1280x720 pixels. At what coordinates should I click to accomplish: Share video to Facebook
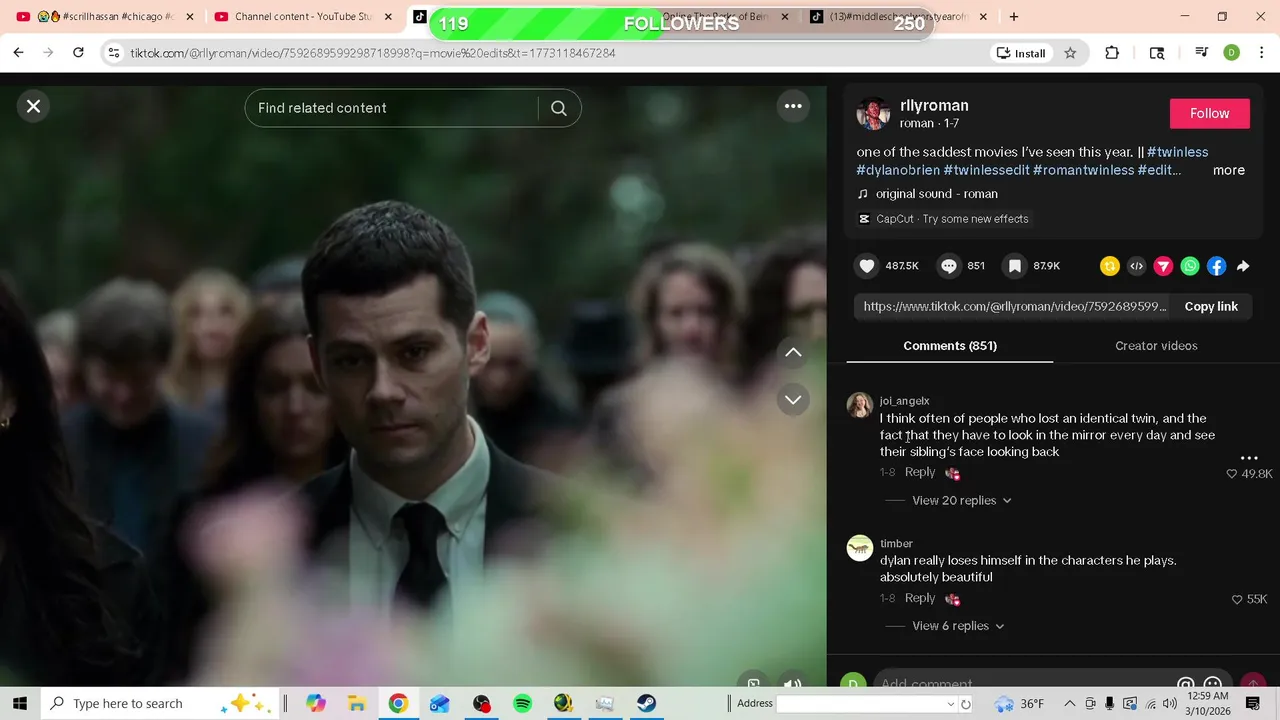pos(1216,266)
